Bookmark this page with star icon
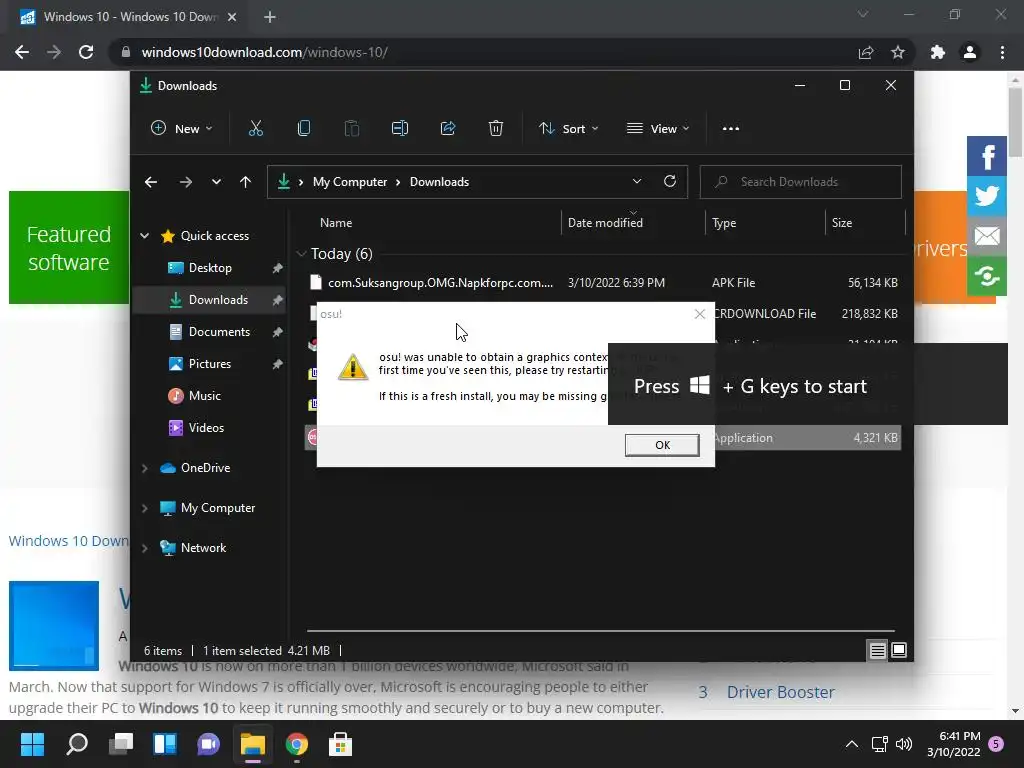Image resolution: width=1024 pixels, height=768 pixels. pyautogui.click(x=898, y=52)
